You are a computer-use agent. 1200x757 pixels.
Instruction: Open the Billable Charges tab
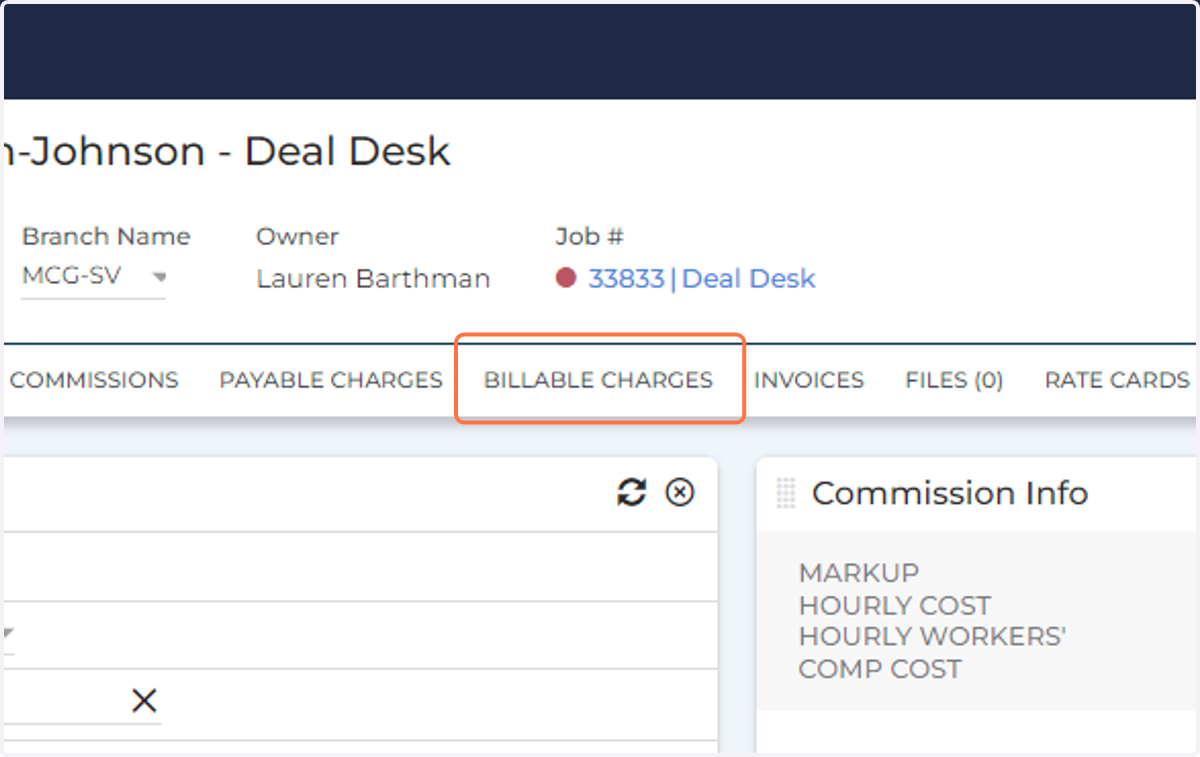point(598,380)
